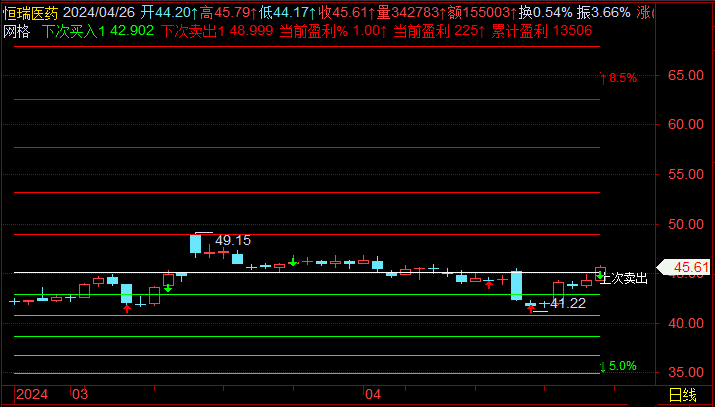Click the 网格 indicator name

pos(17,31)
